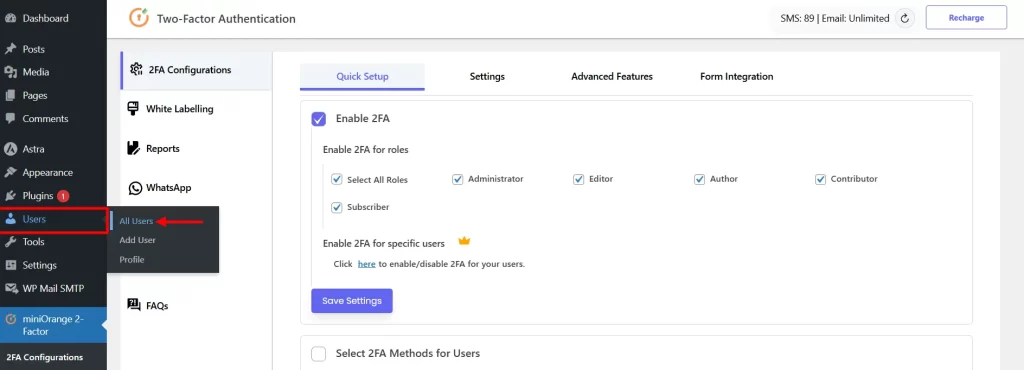Choose All Users from Users submenu
This screenshot has width=1024, height=370.
pyautogui.click(x=136, y=221)
